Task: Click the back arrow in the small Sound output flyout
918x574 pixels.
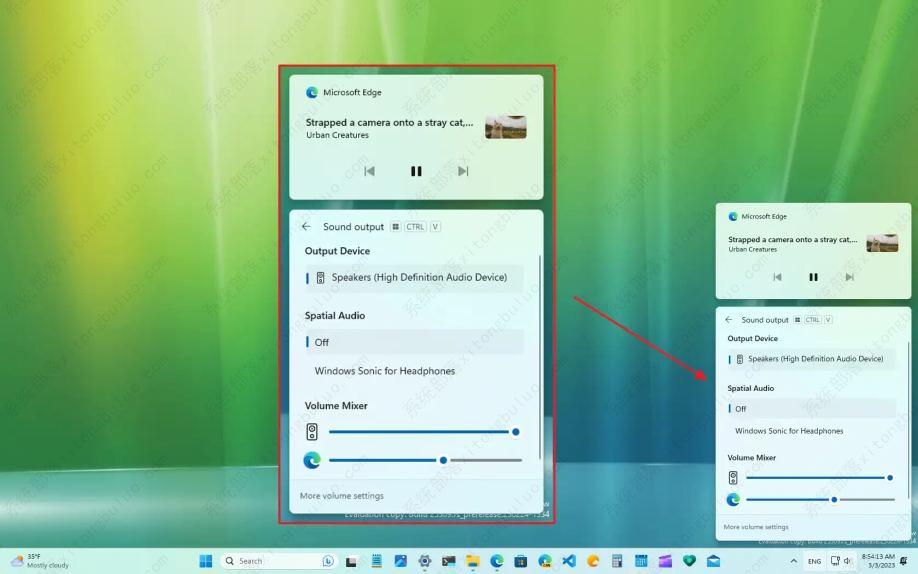Action: coord(729,320)
